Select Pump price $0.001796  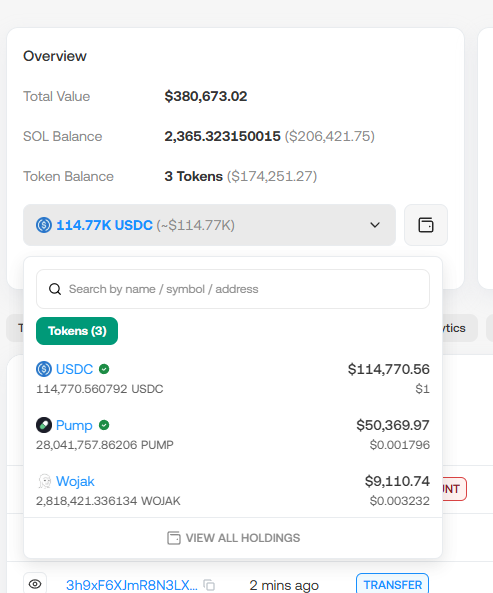point(400,445)
